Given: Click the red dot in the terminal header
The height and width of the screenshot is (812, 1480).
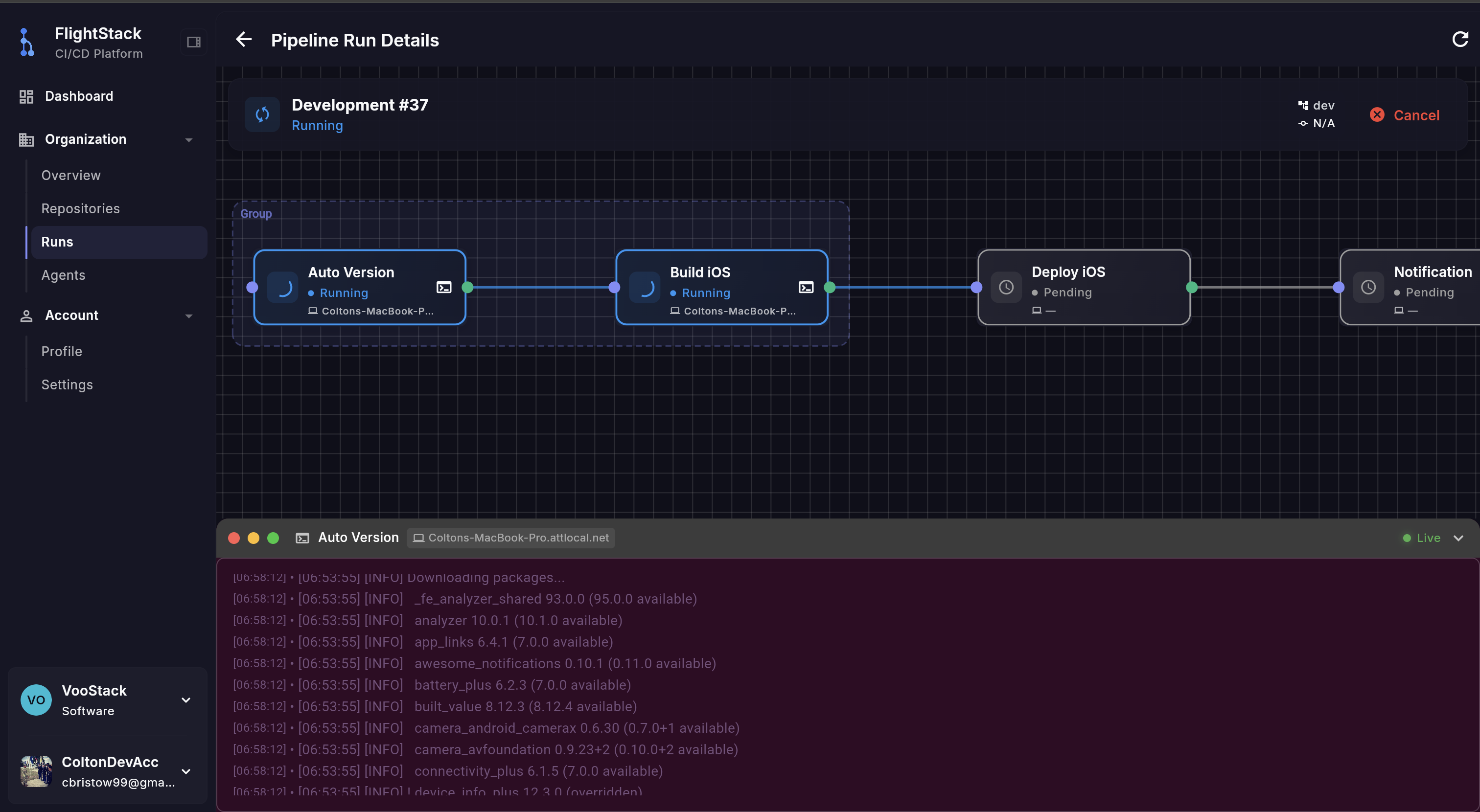Looking at the screenshot, I should click(234, 538).
